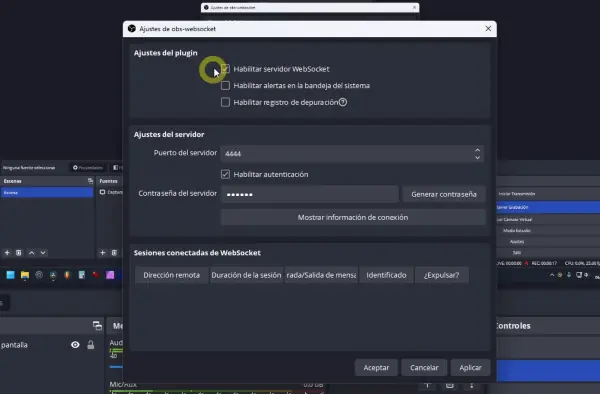Show hidden tray icons chevron
The width and height of the screenshot is (600, 394).
[552, 275]
